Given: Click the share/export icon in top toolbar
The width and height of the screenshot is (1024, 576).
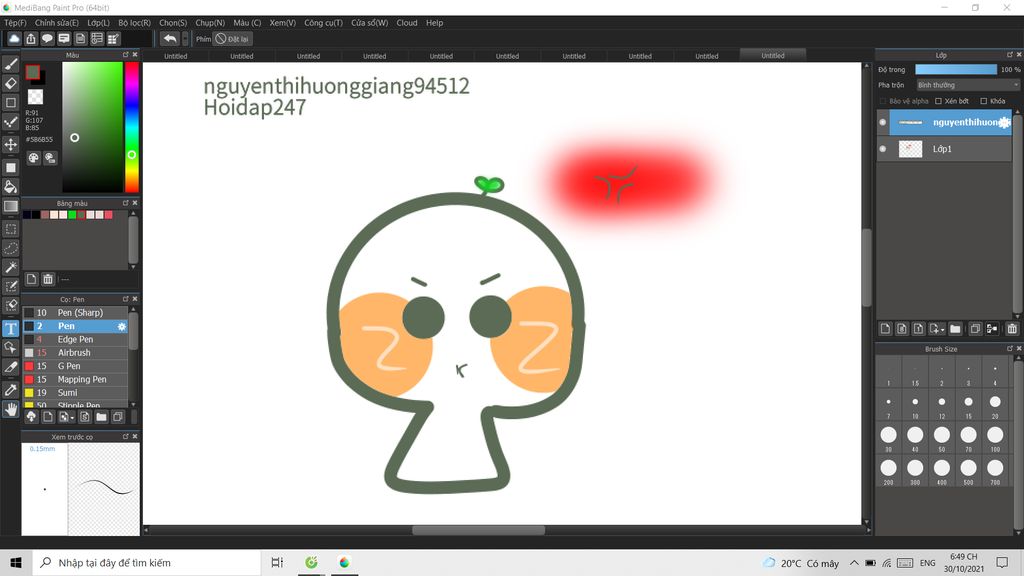Looking at the screenshot, I should point(31,39).
